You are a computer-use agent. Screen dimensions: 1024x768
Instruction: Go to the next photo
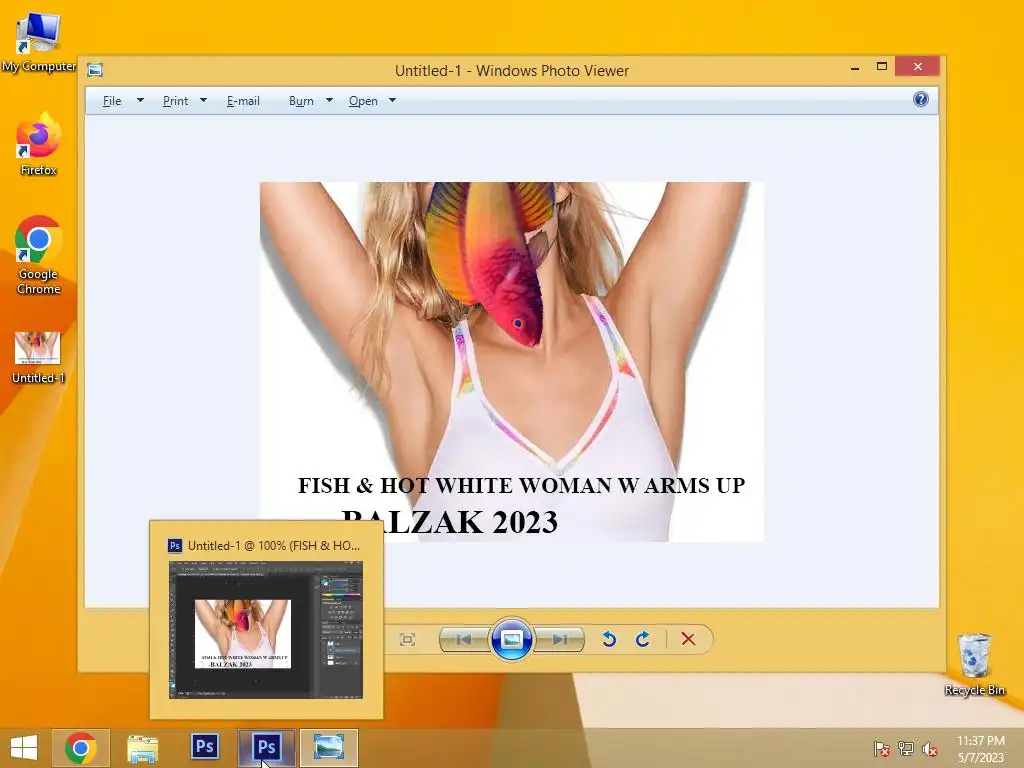[559, 639]
